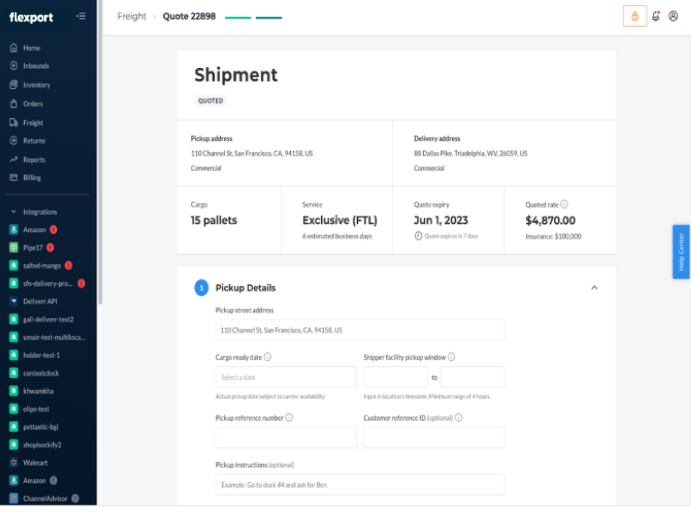Click the Orders bag icon

click(14, 104)
